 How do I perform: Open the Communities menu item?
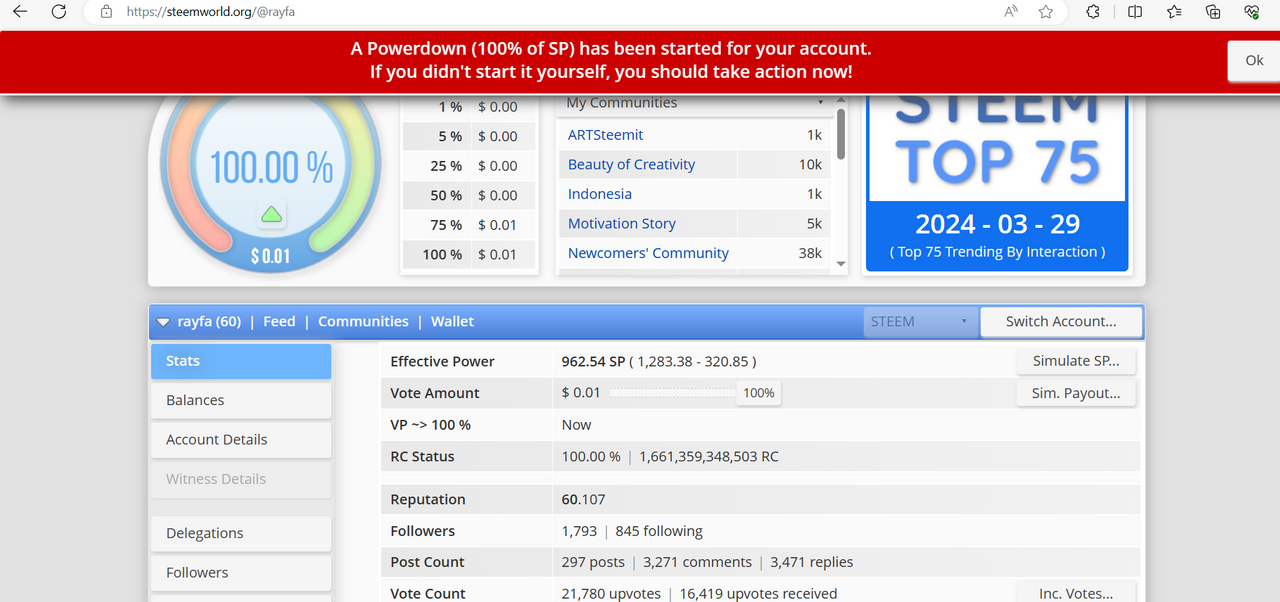click(363, 322)
